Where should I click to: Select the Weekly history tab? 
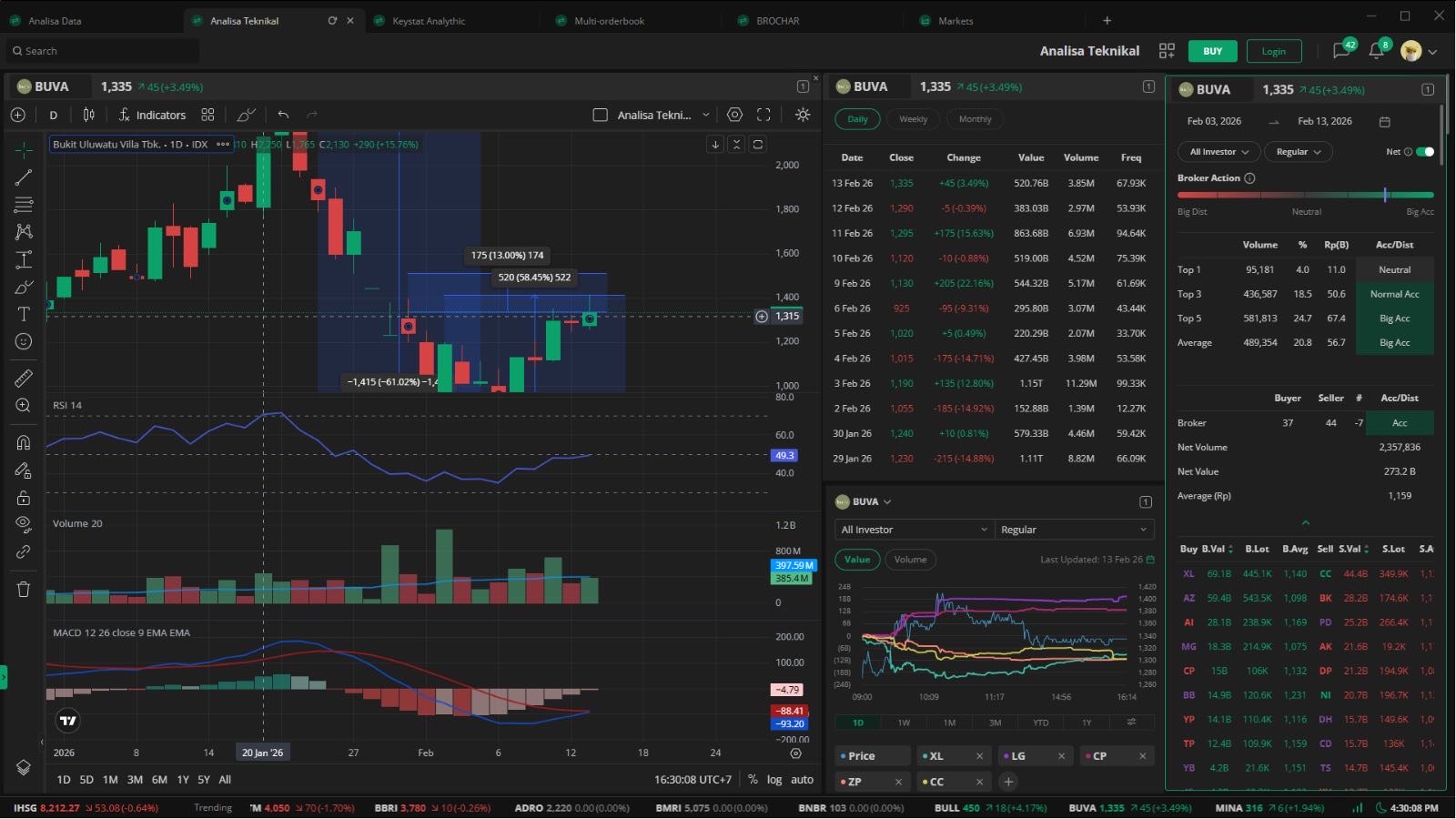click(913, 119)
